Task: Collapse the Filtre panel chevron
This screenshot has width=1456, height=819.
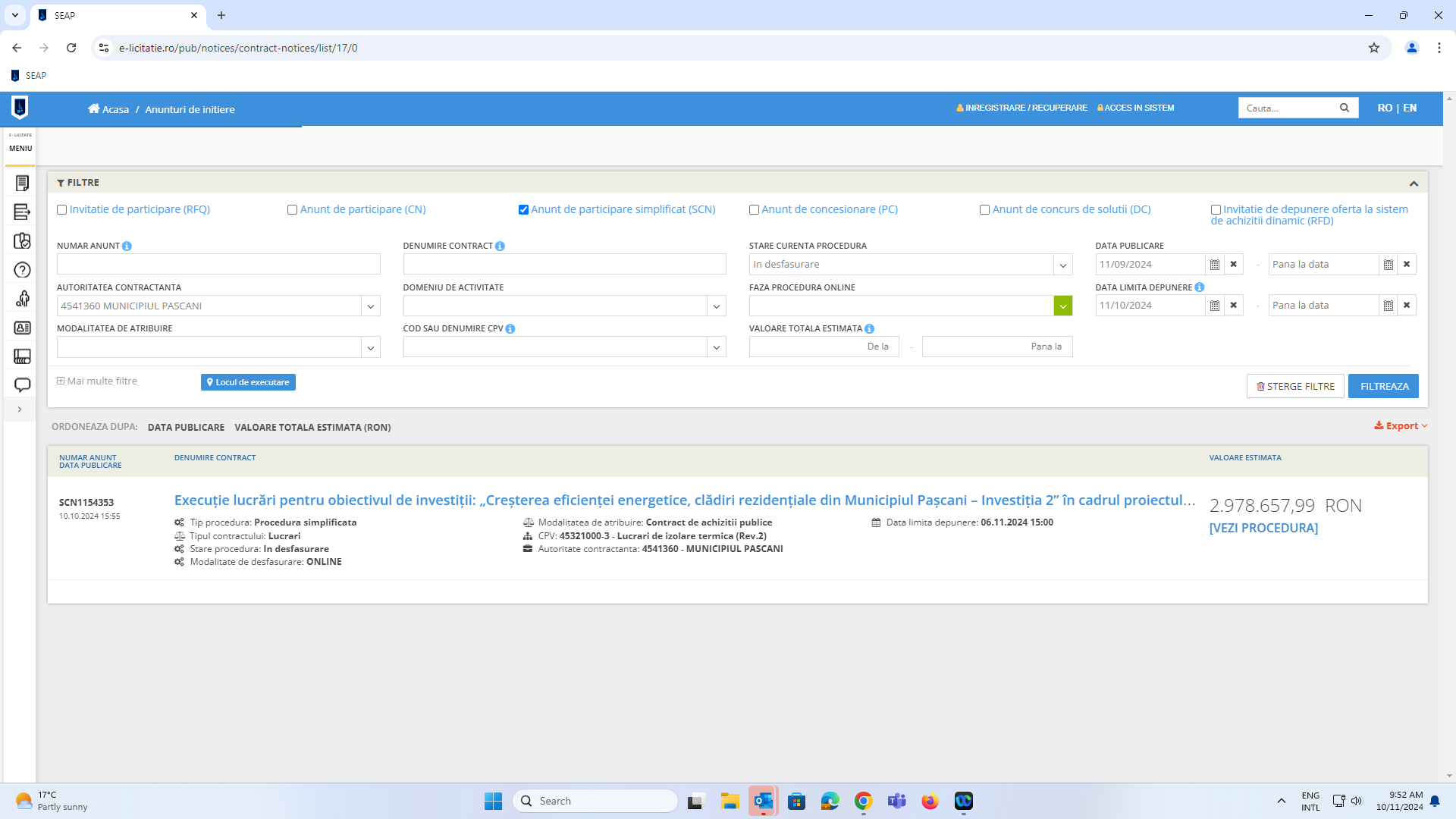Action: [x=1414, y=184]
